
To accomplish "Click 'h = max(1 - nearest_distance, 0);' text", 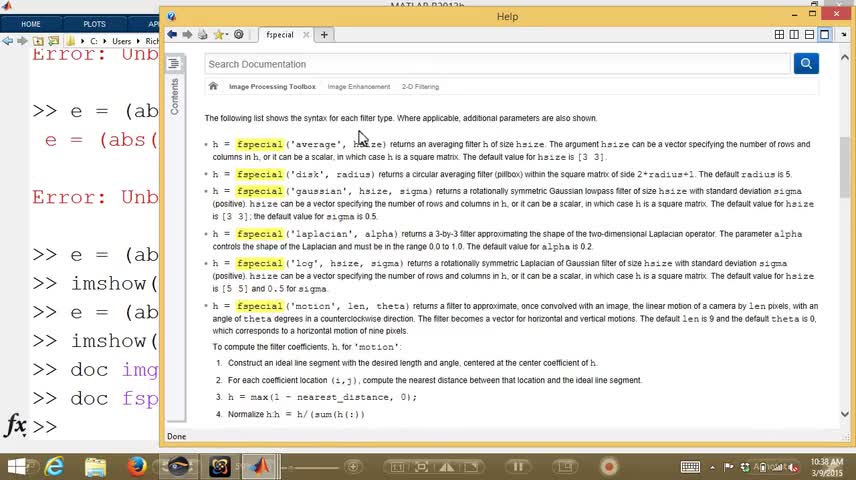I will (322, 397).
